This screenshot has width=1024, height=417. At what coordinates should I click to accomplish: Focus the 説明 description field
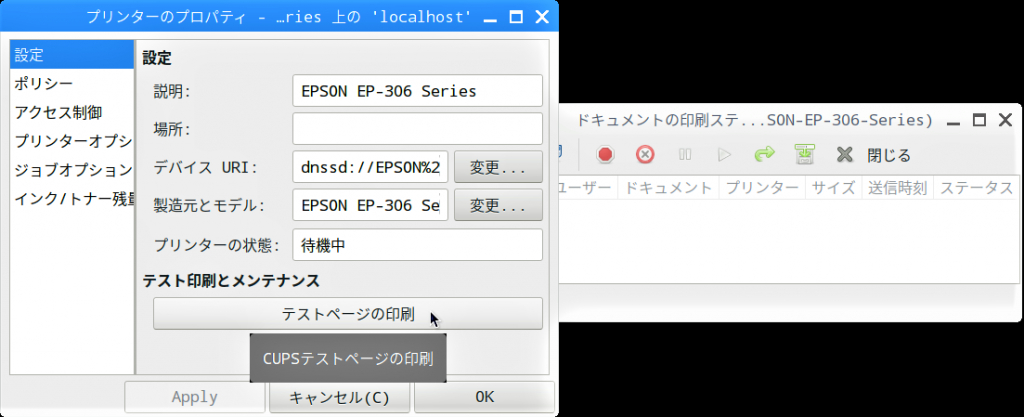pyautogui.click(x=417, y=91)
